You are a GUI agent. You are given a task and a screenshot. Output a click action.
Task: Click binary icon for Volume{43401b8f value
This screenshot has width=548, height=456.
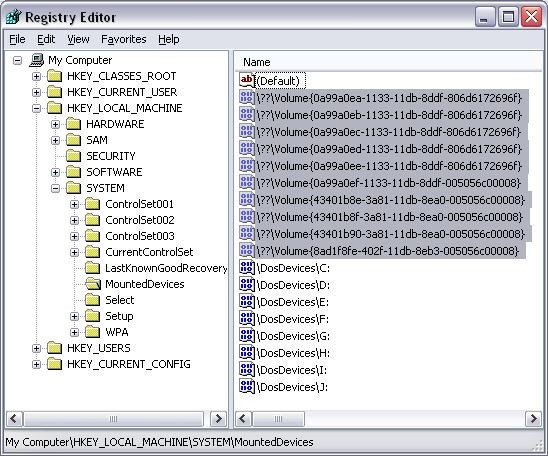(x=247, y=217)
